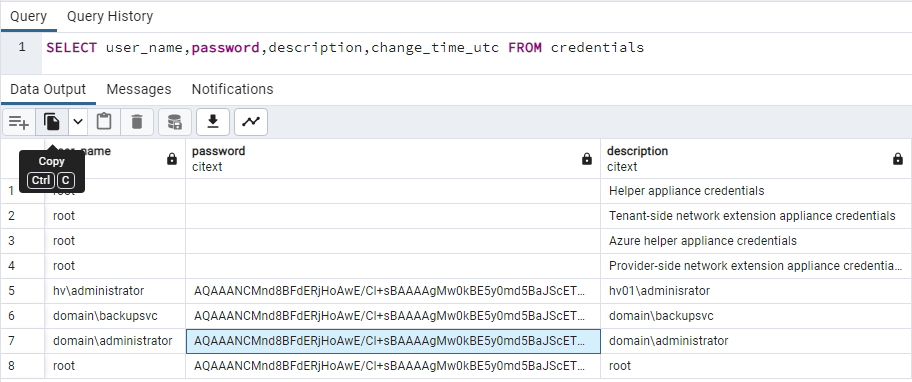912x382 pixels.
Task: Click the Save data changes database icon
Action: pyautogui.click(x=174, y=122)
